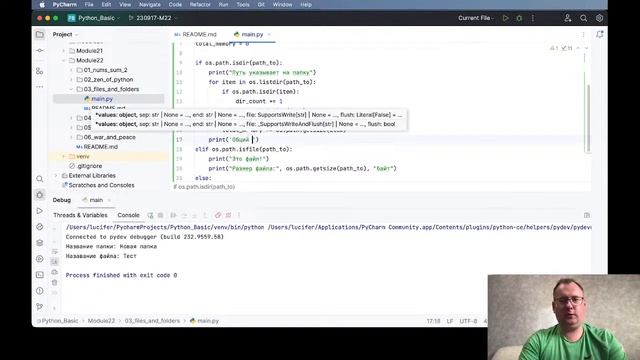Open the File menu

pos(89,4)
